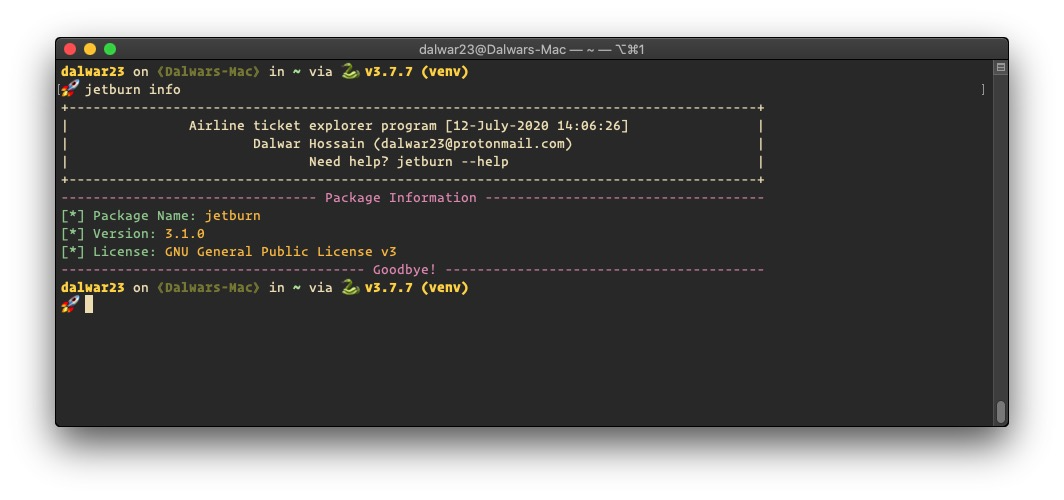Click 'GNU General Public License v3' text
The image size is (1064, 500).
pyautogui.click(x=281, y=252)
